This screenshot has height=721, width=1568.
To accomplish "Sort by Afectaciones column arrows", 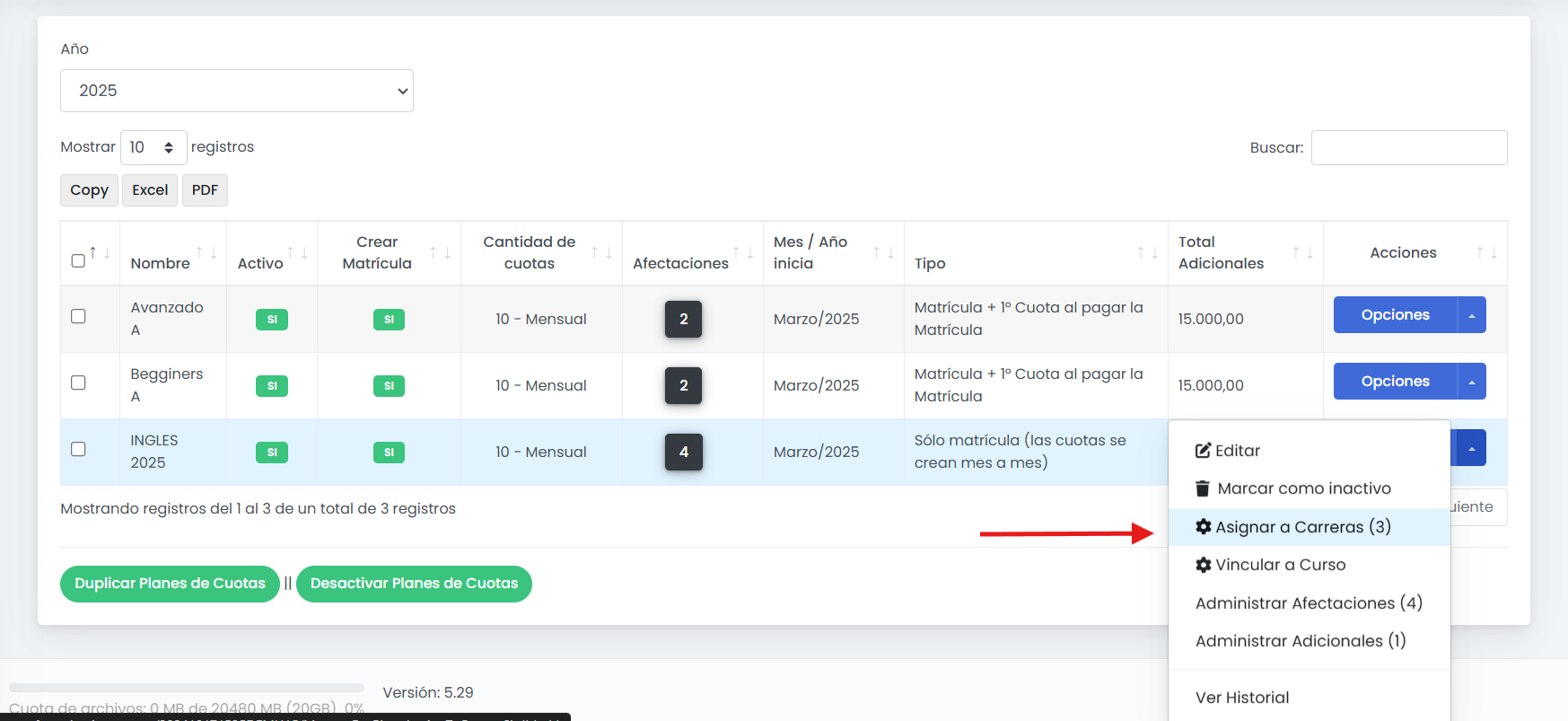I will [x=743, y=253].
